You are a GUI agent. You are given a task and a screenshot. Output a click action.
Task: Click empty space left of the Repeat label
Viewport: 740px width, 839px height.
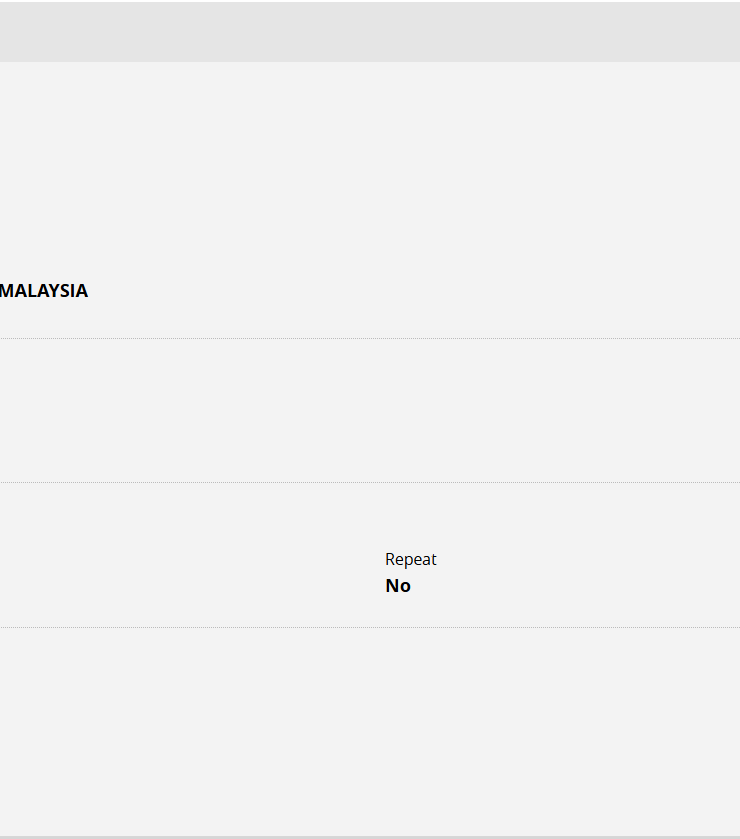tap(190, 560)
